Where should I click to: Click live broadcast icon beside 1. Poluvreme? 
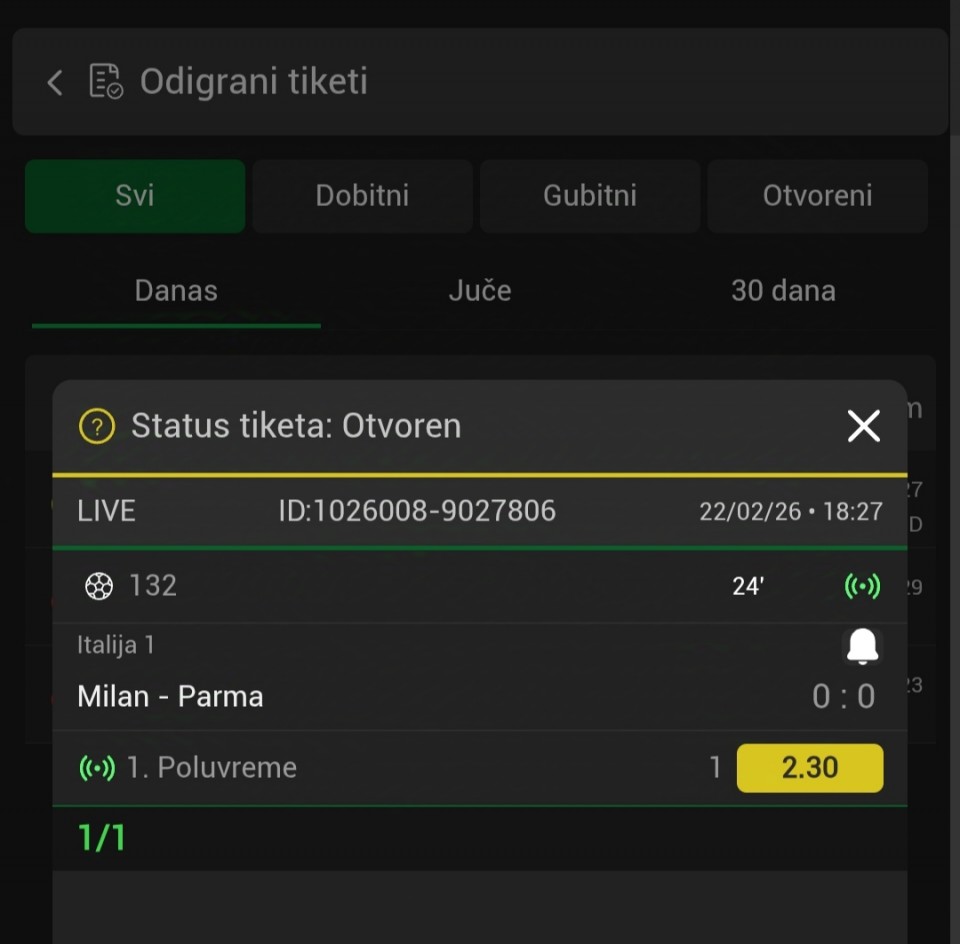point(97,768)
